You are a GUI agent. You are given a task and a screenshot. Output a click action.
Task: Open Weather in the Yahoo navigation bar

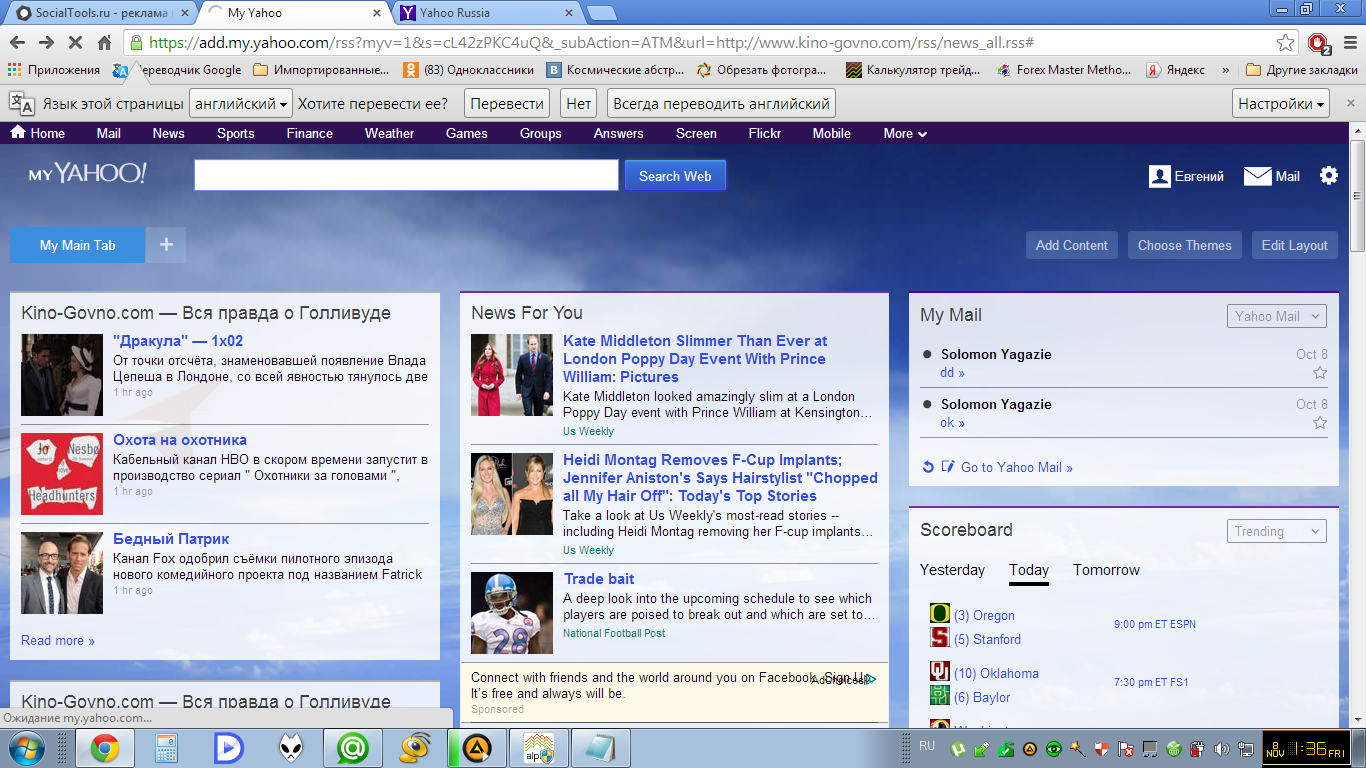point(389,133)
